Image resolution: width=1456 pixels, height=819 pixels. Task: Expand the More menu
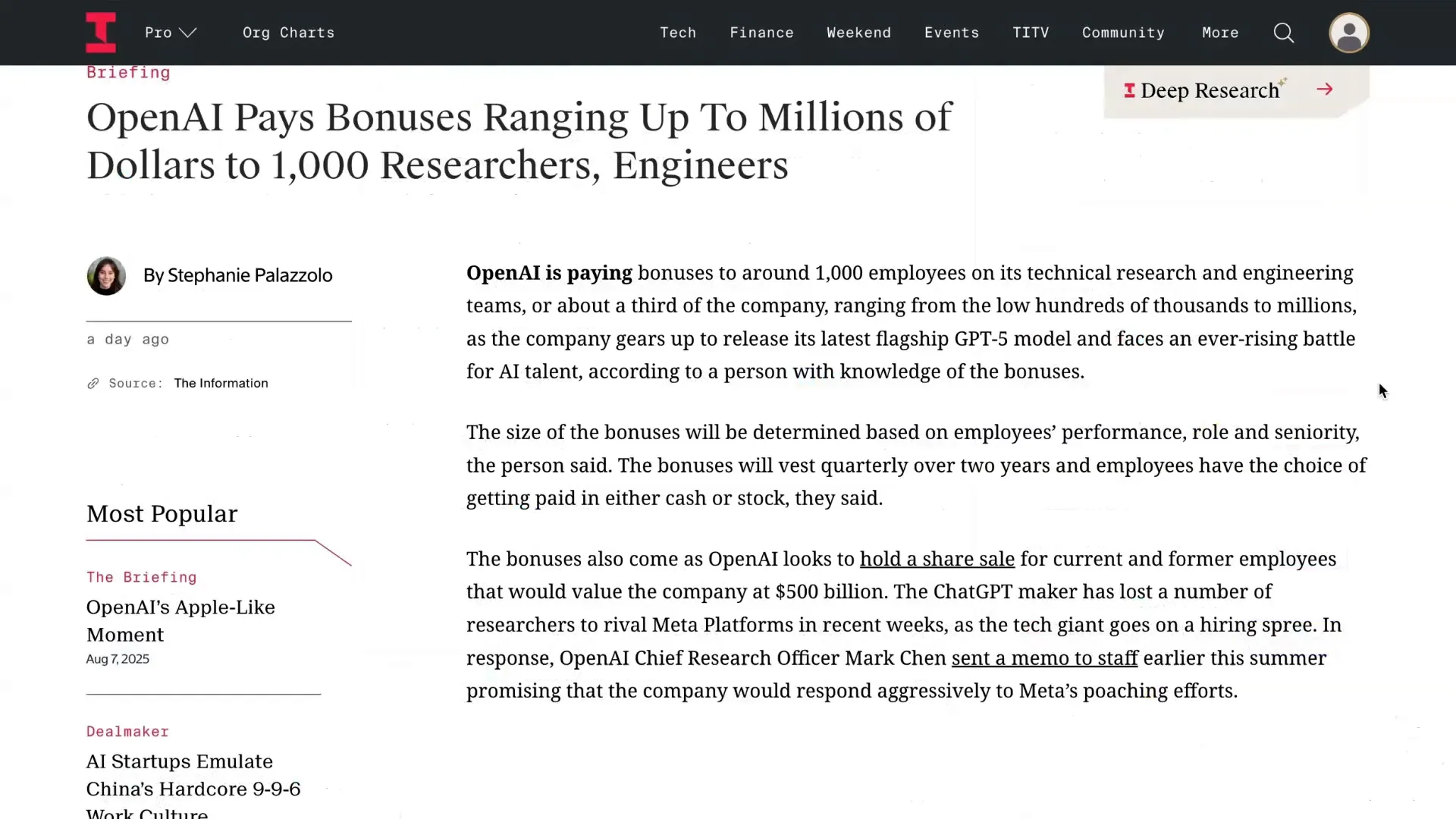pos(1220,33)
